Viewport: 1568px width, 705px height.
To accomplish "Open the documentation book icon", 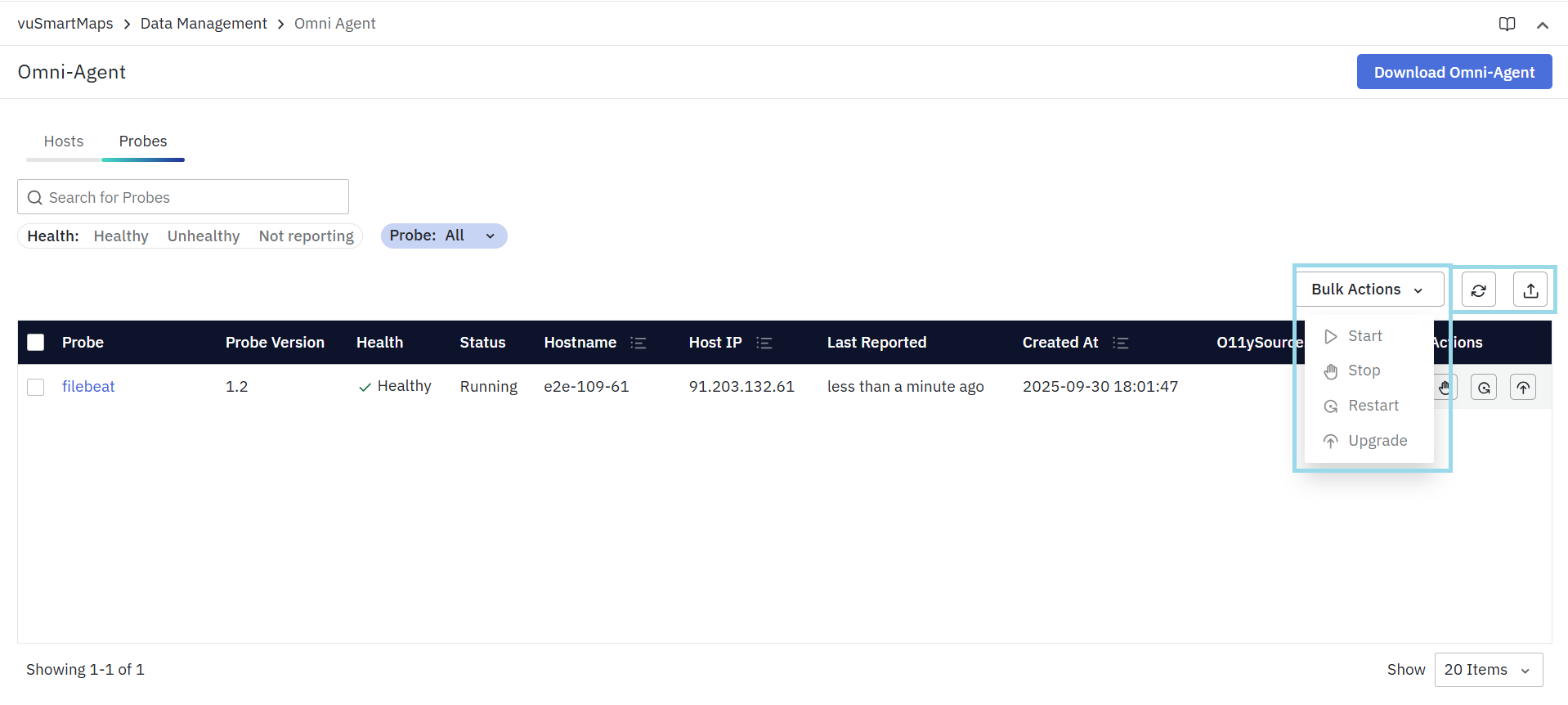I will (1507, 24).
